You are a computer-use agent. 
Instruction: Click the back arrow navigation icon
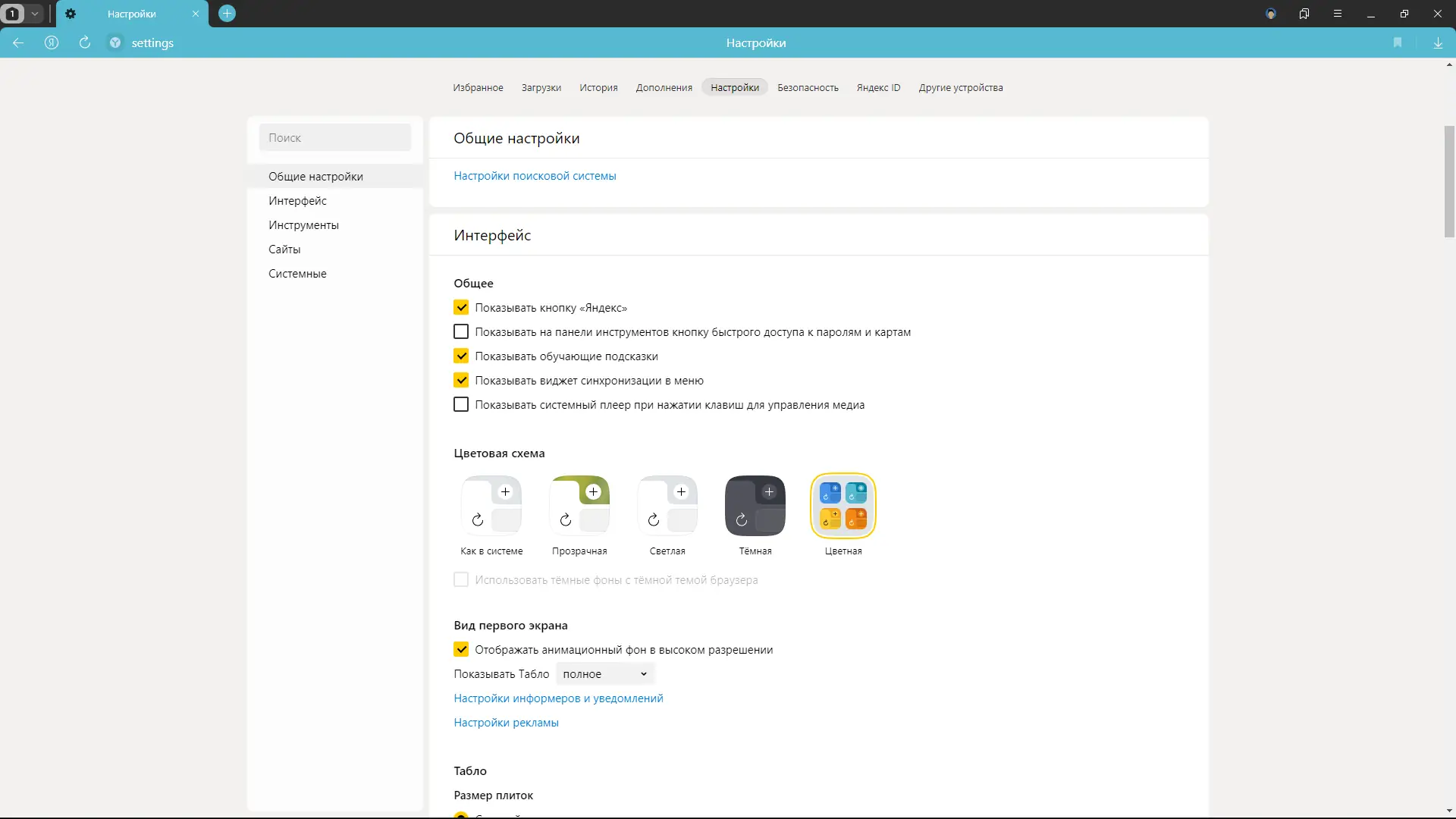pyautogui.click(x=18, y=43)
